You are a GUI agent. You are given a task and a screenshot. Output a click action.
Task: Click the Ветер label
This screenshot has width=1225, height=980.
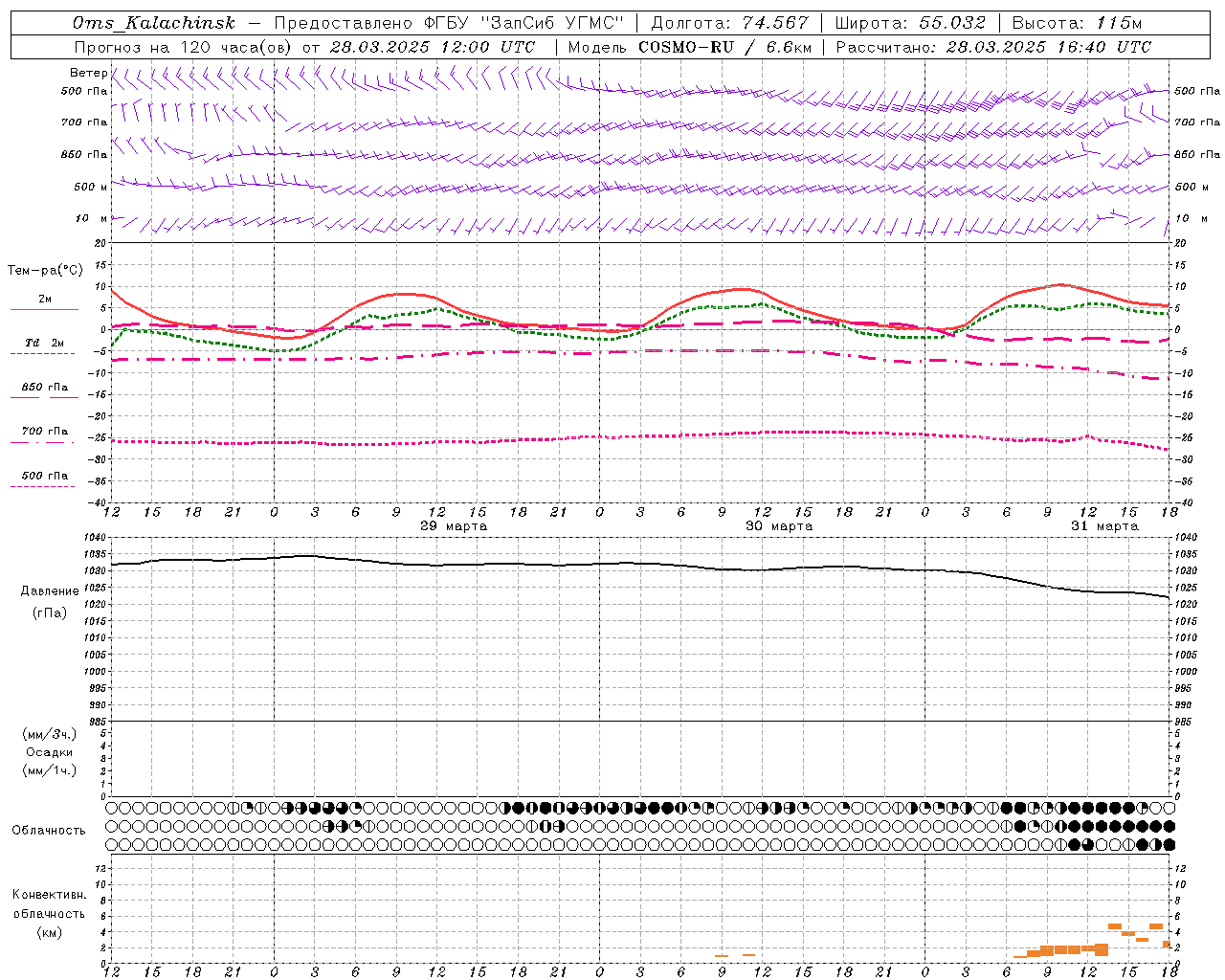coord(88,73)
